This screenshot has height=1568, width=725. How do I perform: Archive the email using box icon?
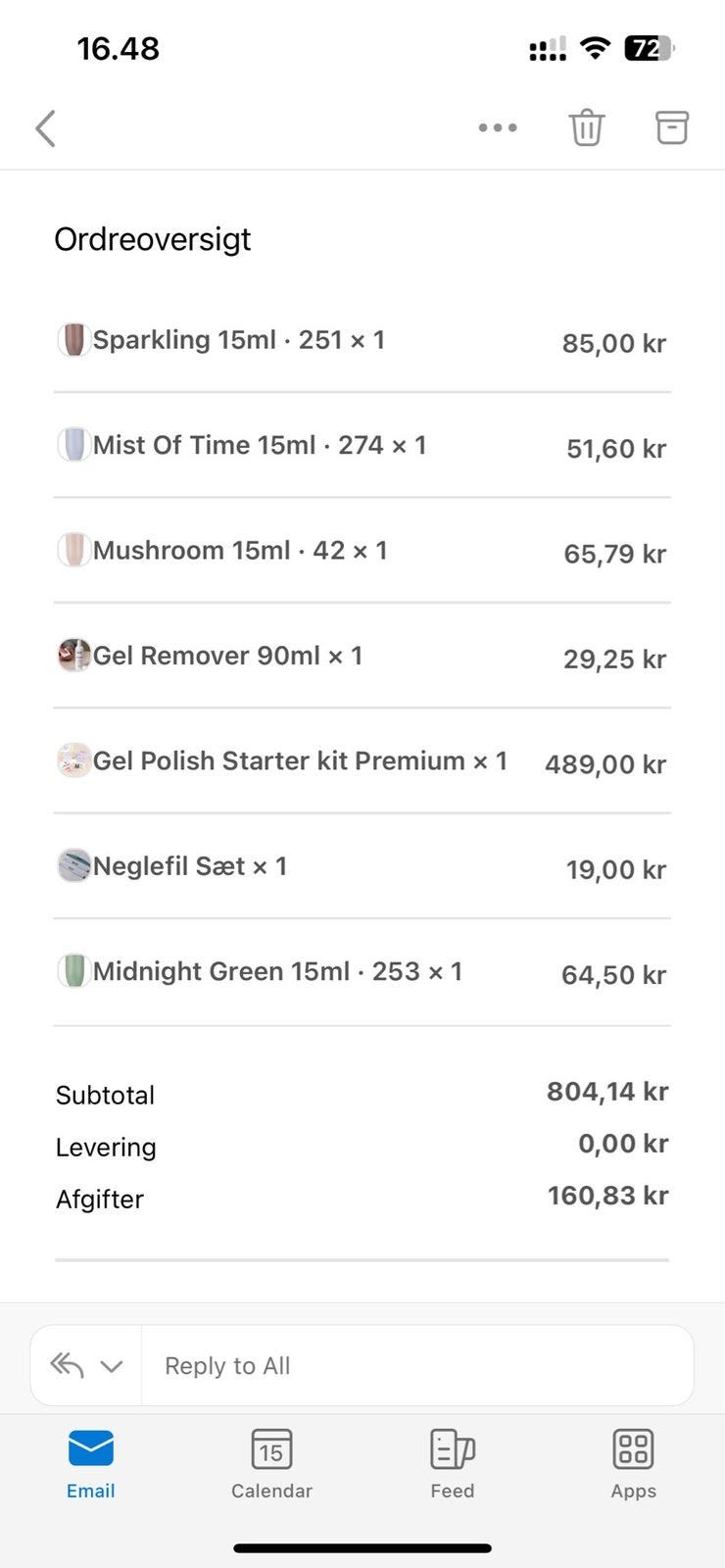click(x=671, y=127)
